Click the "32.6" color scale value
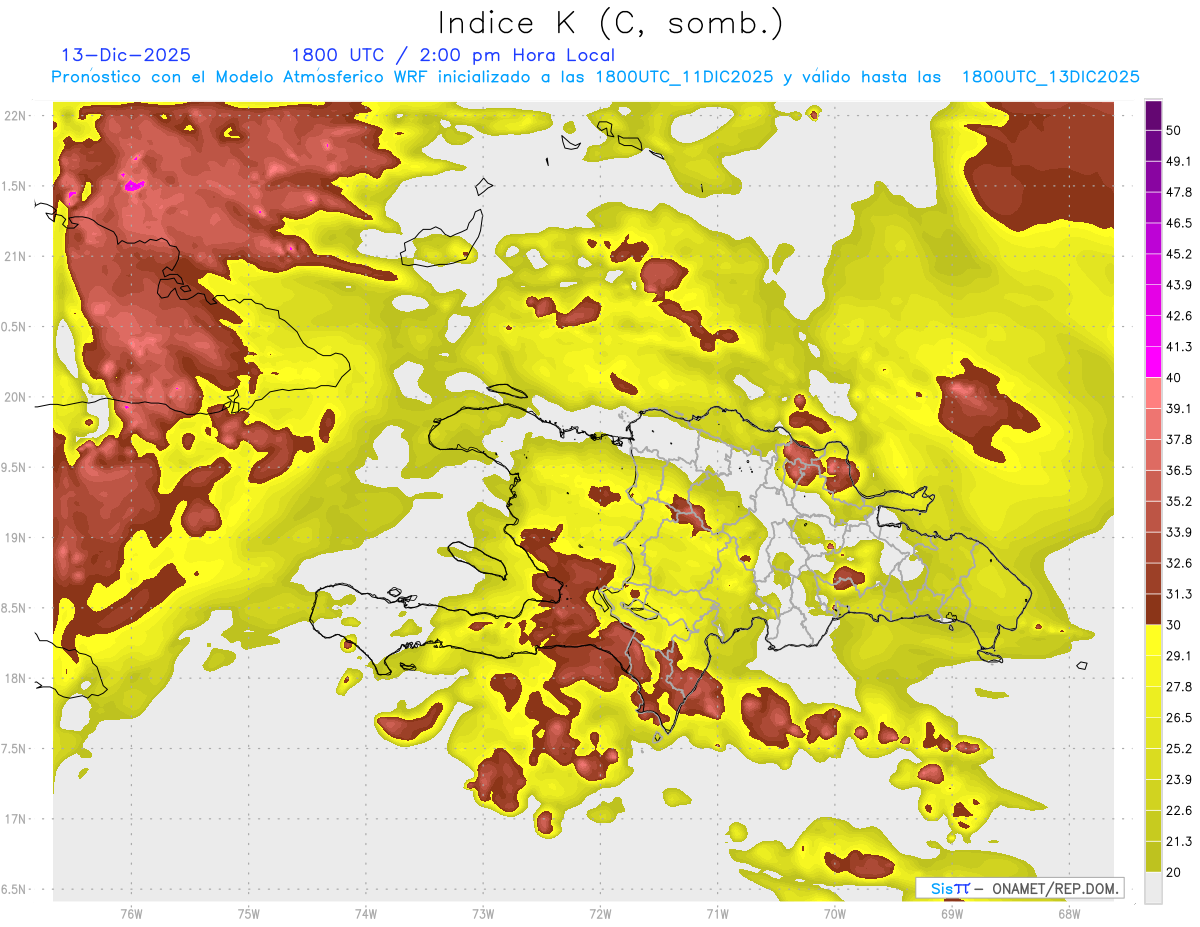This screenshot has height=927, width=1200. (1179, 563)
